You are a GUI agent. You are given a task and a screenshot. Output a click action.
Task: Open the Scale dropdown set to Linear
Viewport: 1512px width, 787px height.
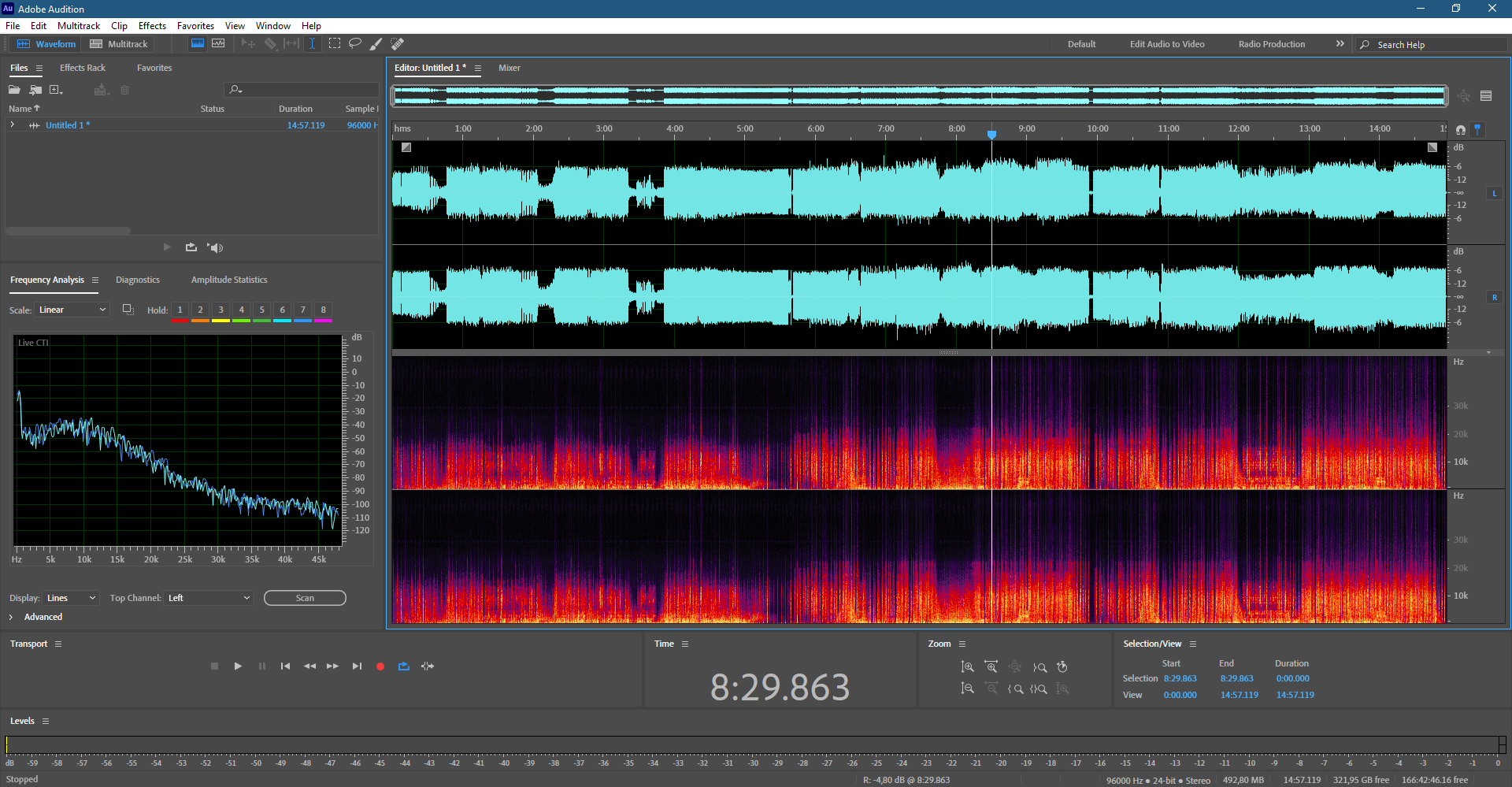point(72,310)
